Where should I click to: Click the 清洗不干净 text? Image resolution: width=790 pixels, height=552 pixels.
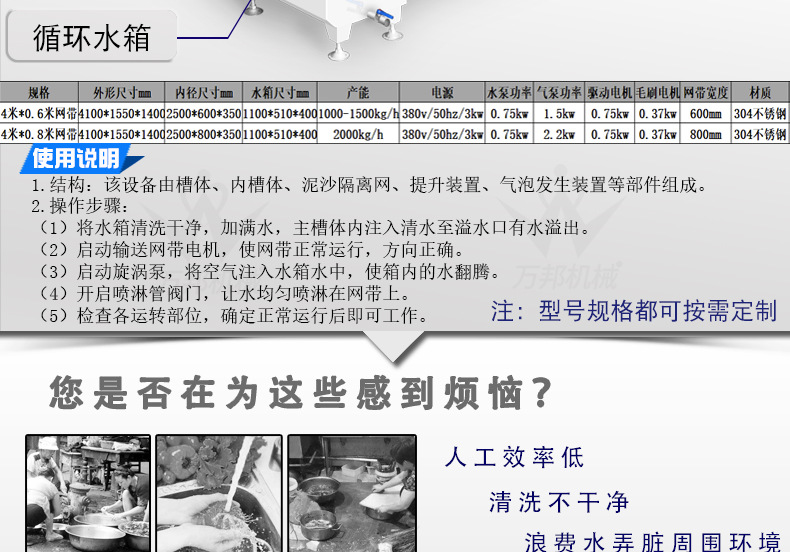[559, 501]
